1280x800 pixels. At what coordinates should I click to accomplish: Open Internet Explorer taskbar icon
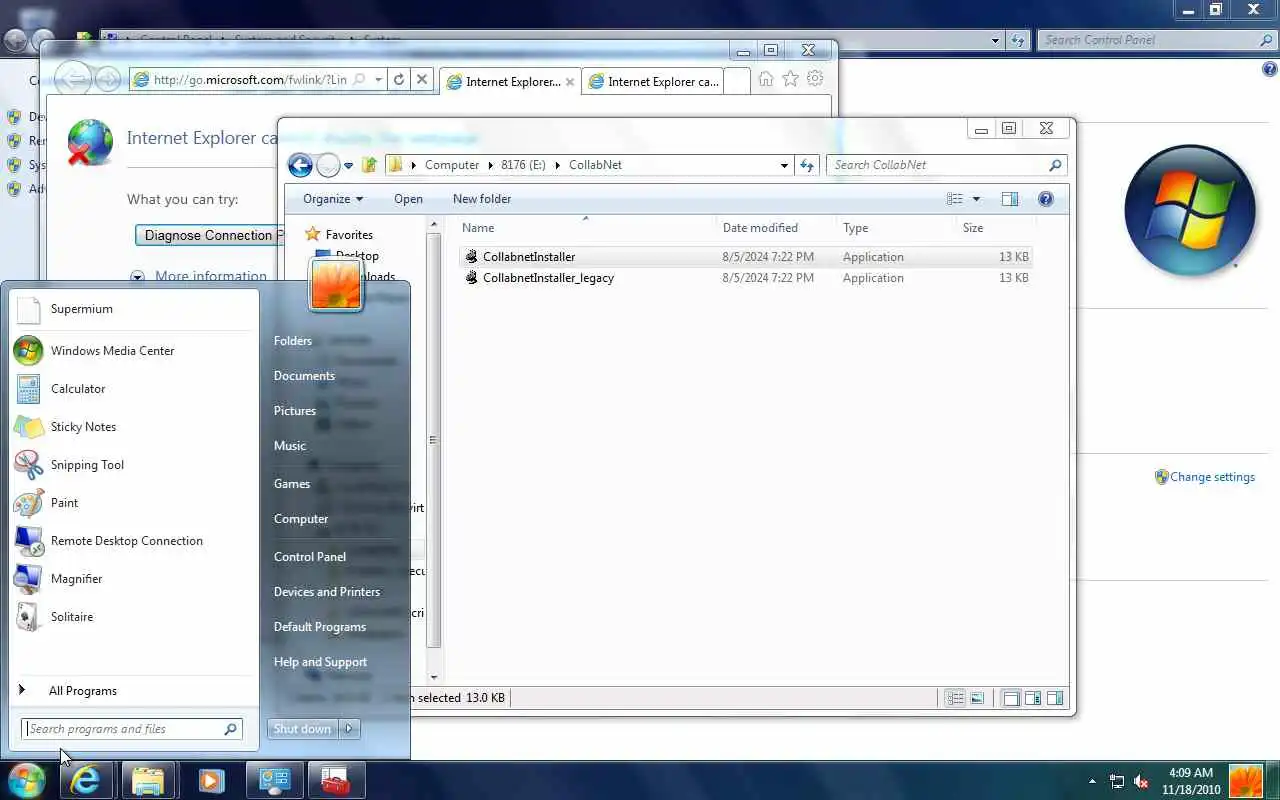point(86,780)
